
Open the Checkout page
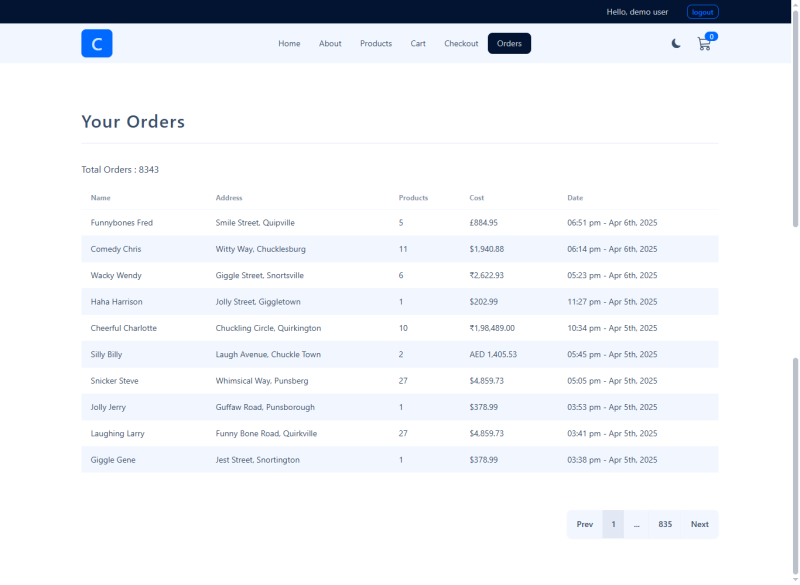[x=461, y=43]
